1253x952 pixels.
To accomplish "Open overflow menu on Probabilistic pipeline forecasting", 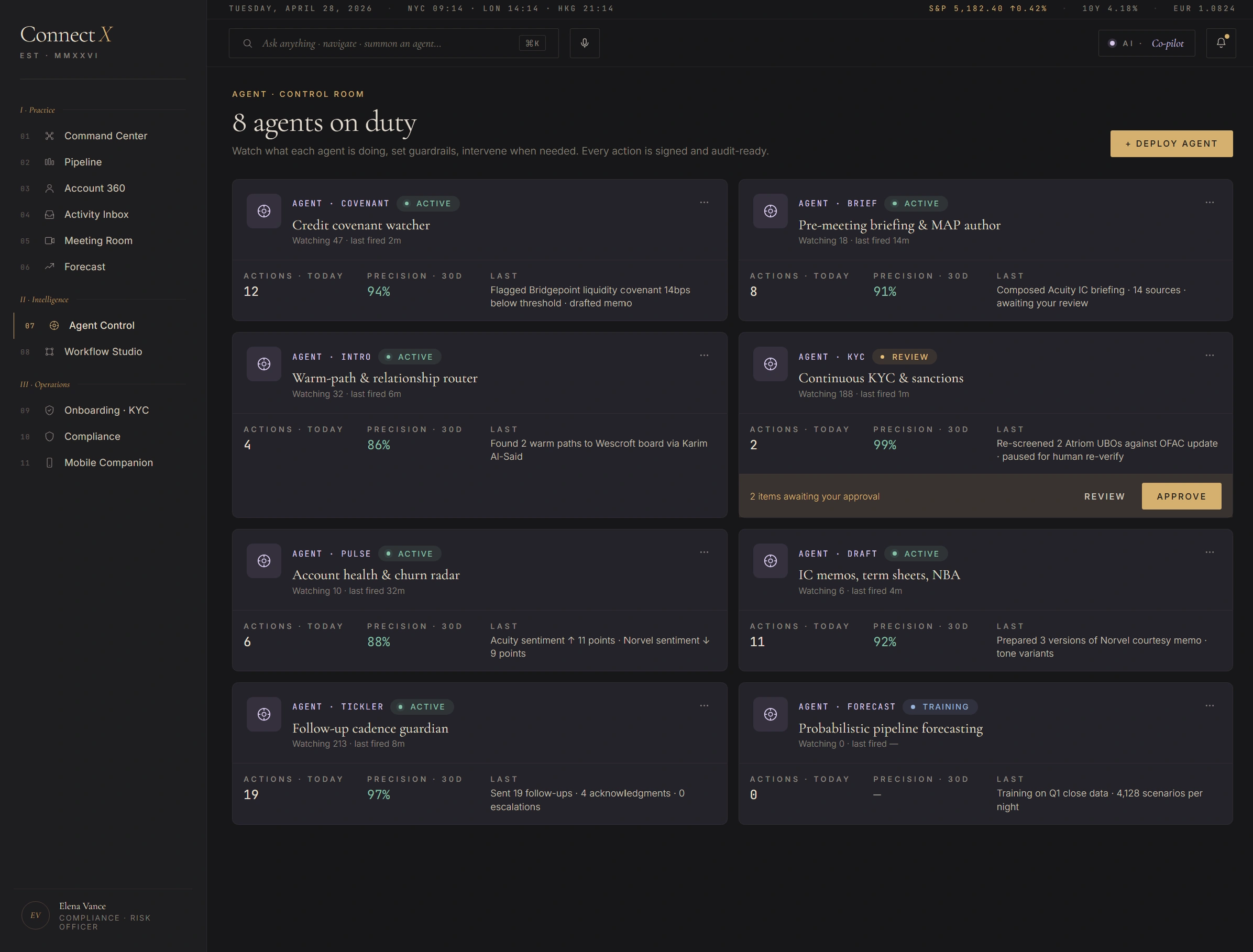I will coord(1210,705).
